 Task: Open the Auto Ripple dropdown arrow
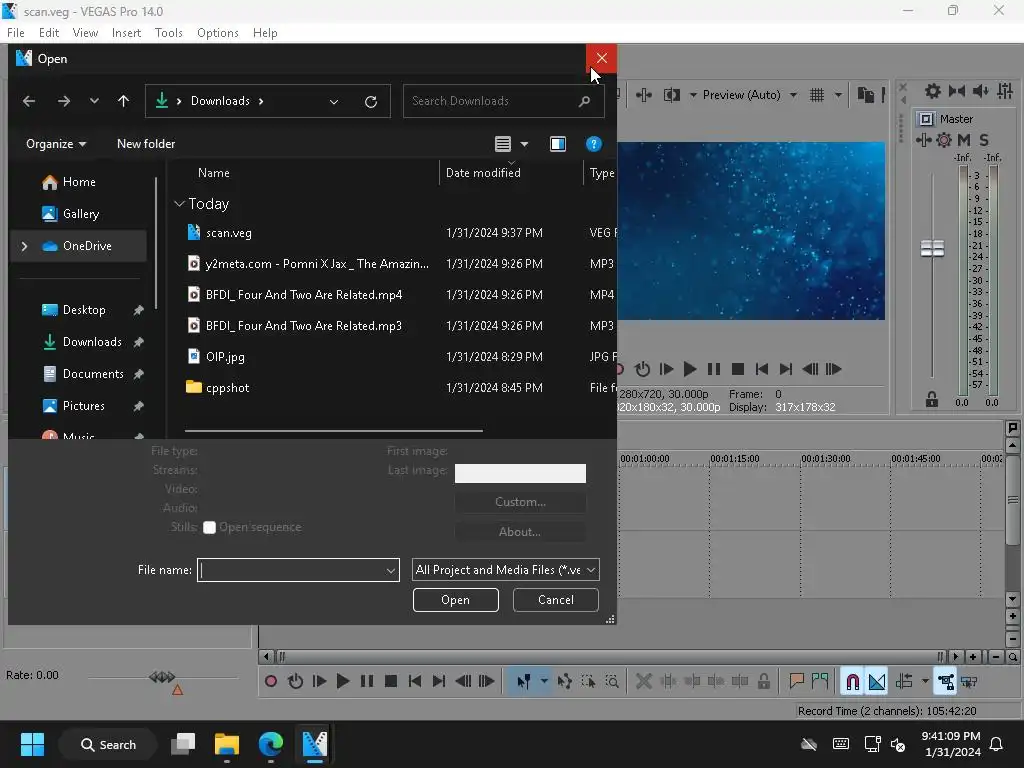pyautogui.click(x=925, y=682)
